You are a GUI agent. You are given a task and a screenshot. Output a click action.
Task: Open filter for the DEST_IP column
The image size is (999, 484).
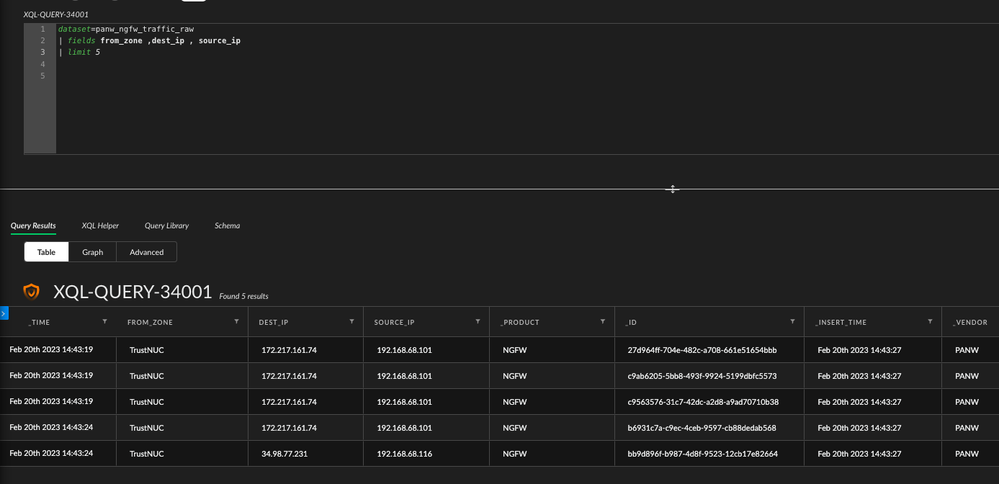(x=351, y=322)
